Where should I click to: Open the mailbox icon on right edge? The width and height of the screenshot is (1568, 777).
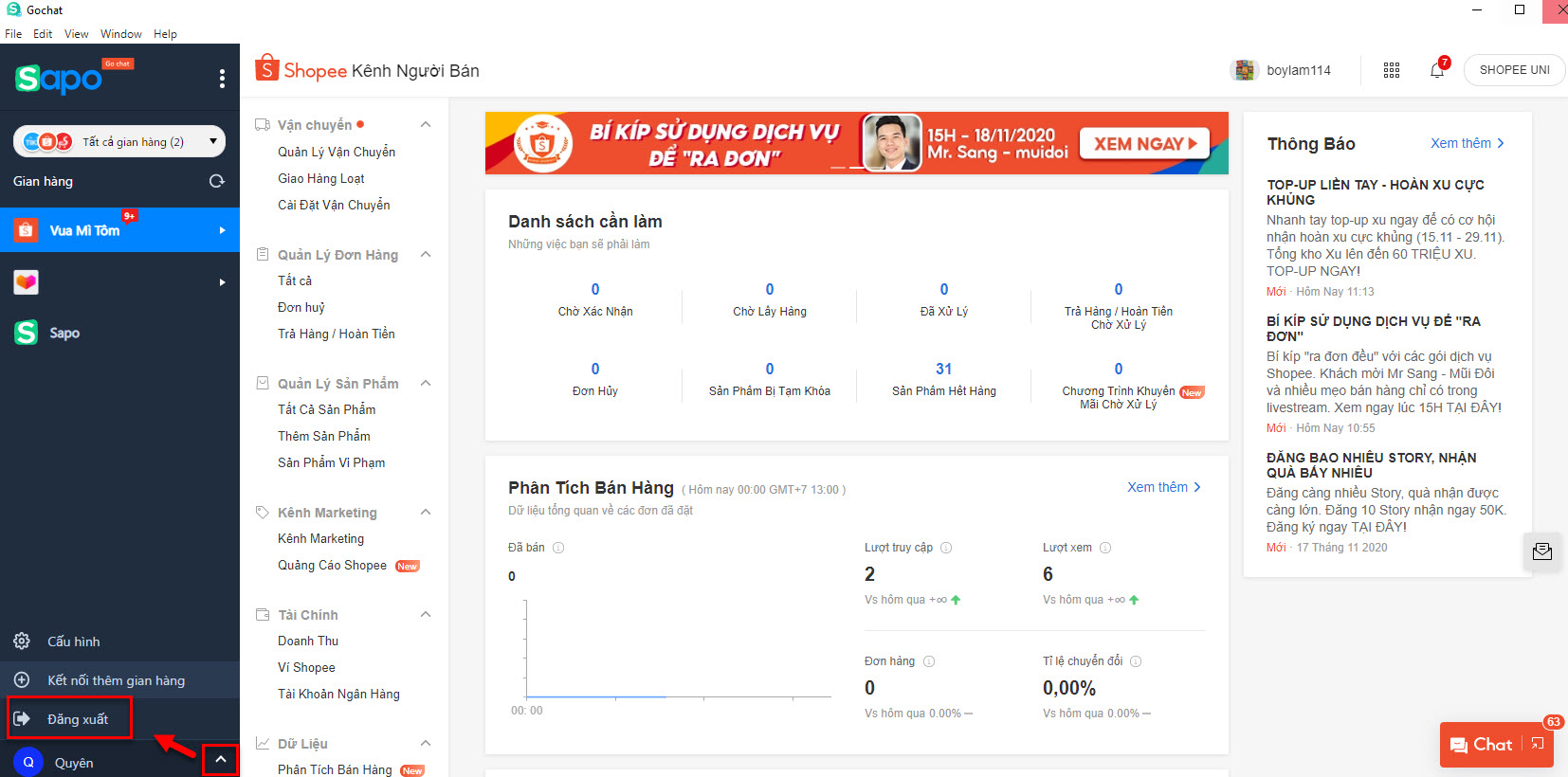(1542, 551)
